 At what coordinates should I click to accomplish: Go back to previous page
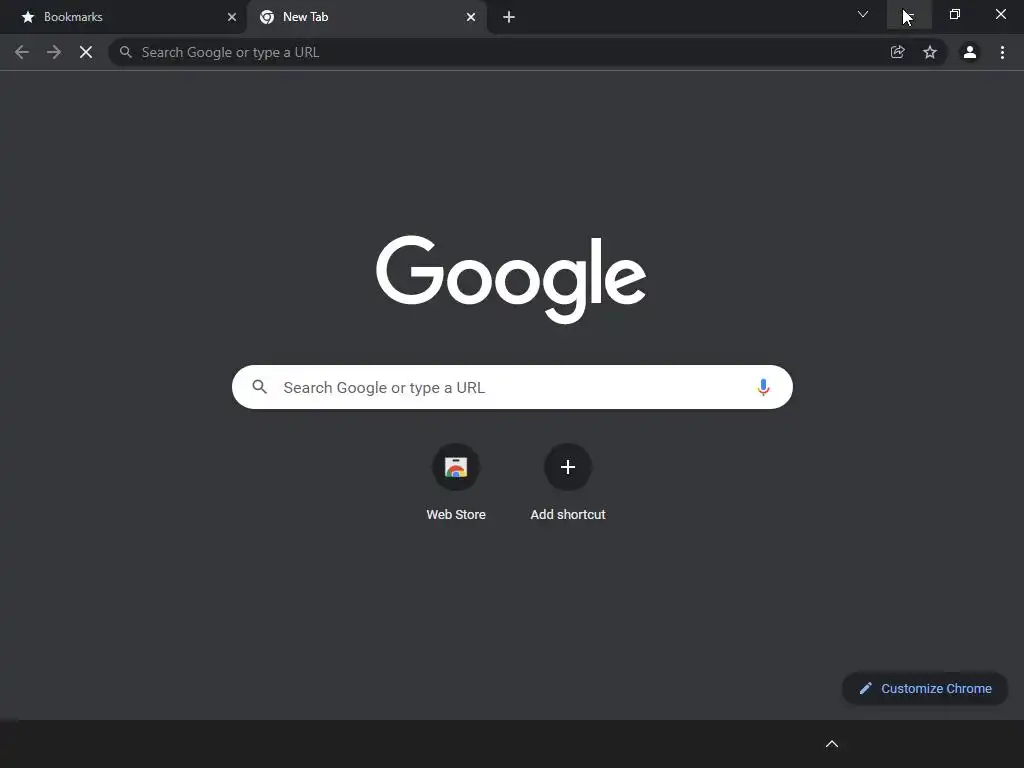[22, 52]
